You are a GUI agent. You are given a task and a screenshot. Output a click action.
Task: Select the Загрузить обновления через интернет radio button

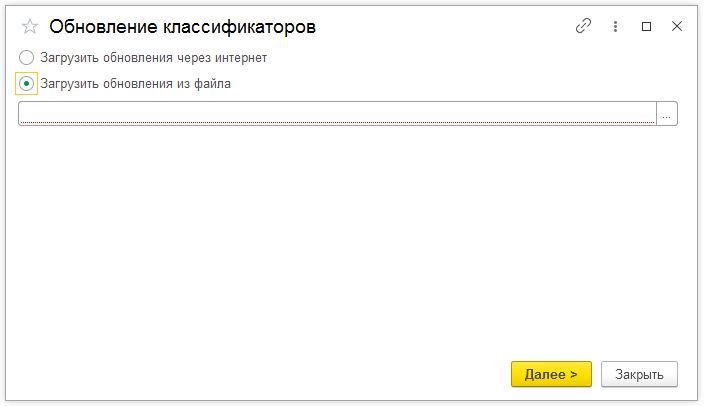(x=27, y=58)
